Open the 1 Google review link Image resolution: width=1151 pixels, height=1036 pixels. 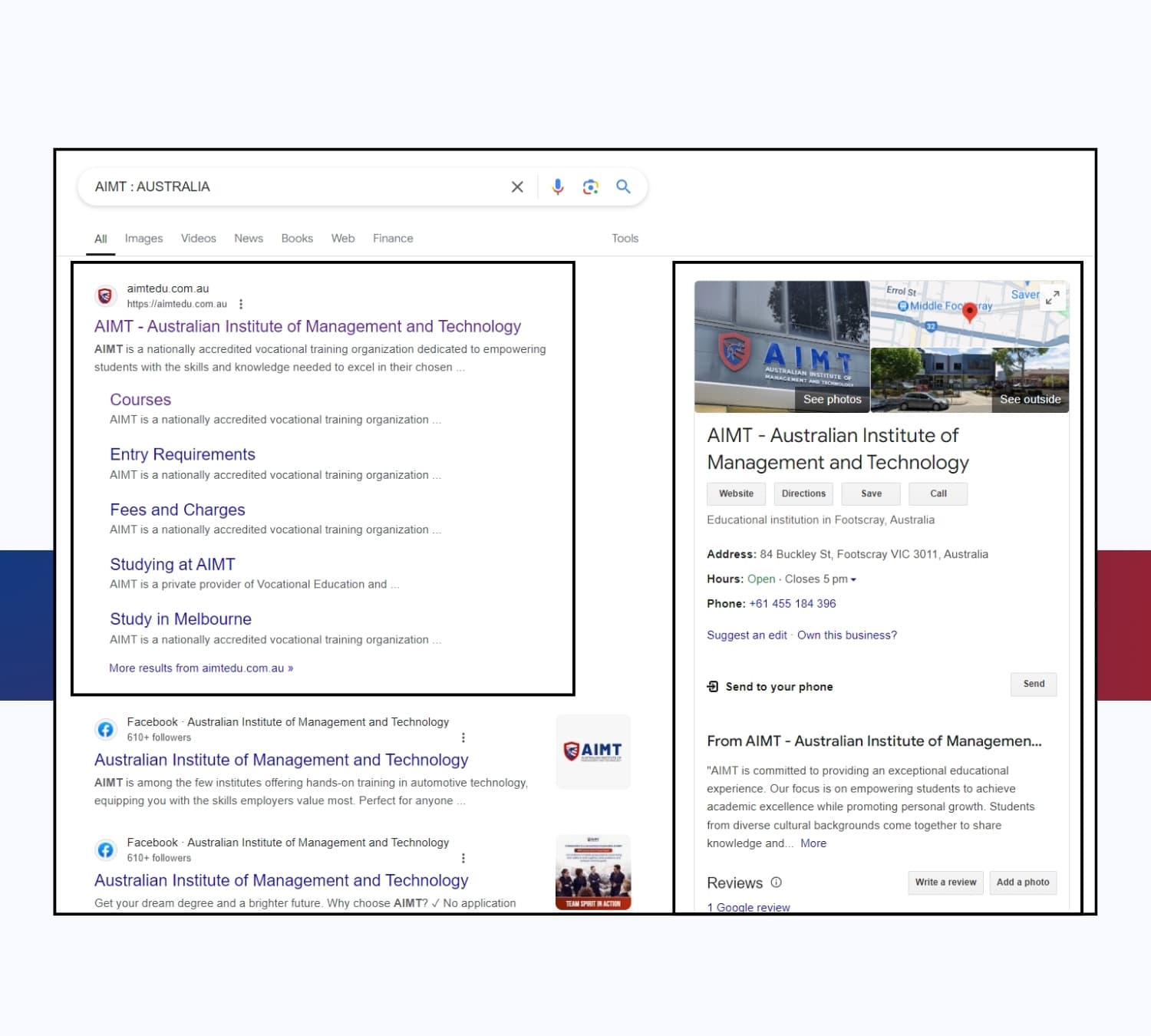pyautogui.click(x=748, y=907)
